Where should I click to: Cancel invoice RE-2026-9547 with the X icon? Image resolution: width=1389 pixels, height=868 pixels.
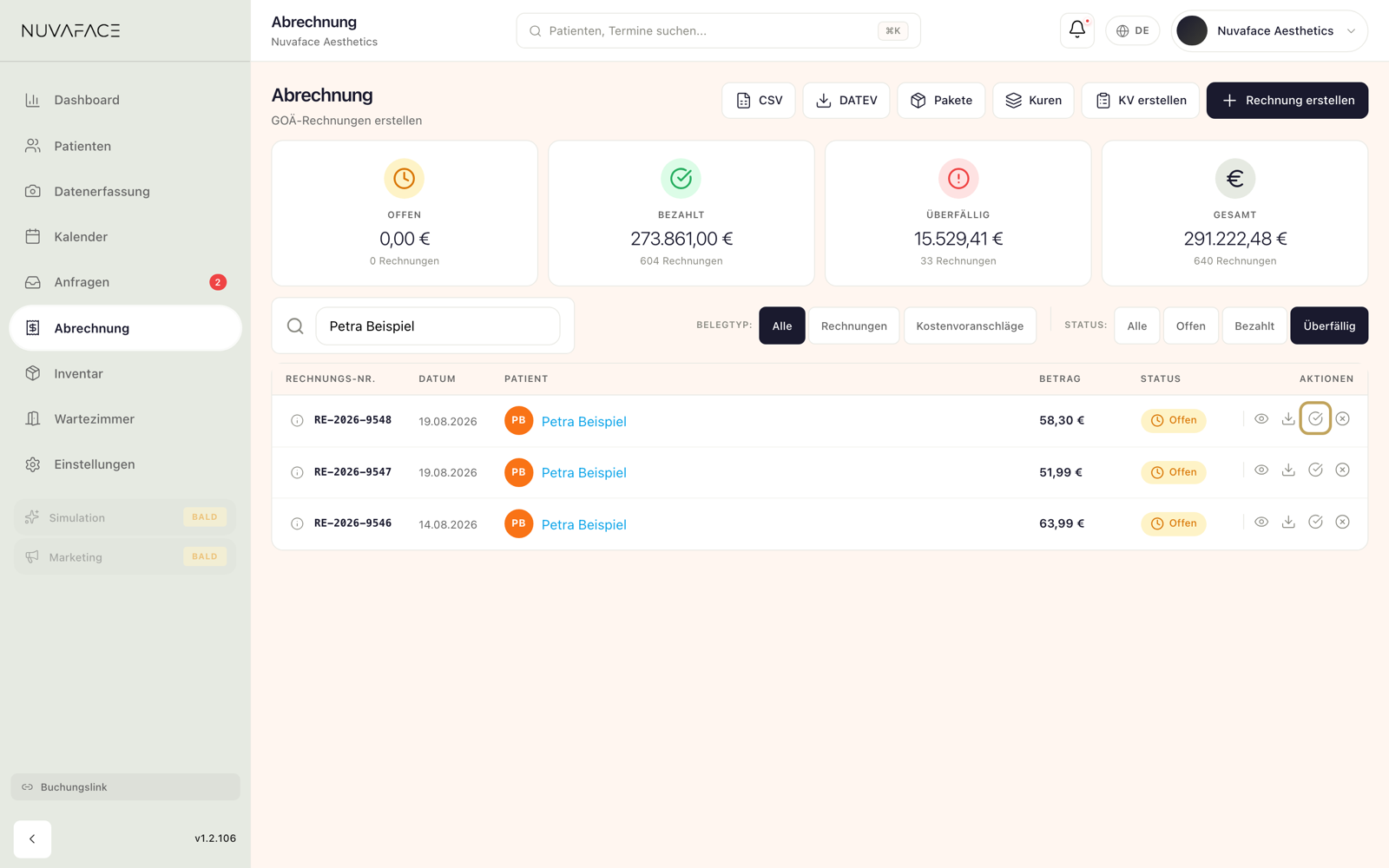click(1343, 470)
